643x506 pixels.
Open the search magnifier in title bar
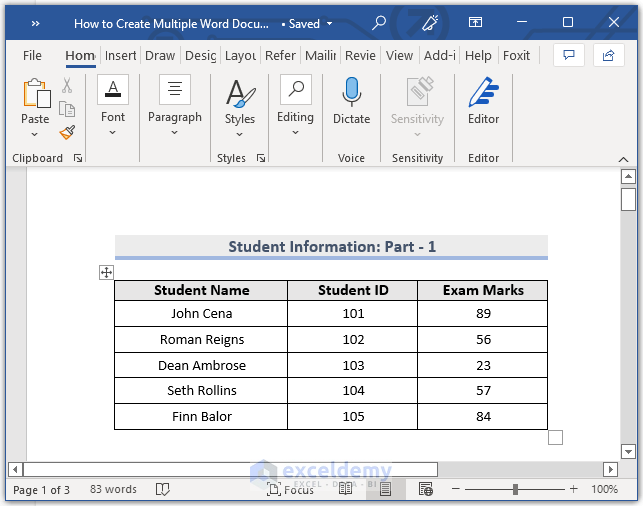379,22
